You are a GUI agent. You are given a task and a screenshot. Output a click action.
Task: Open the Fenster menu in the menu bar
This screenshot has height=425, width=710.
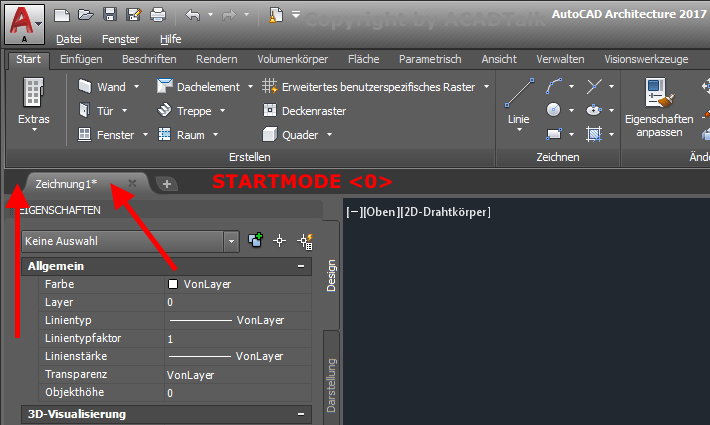click(x=120, y=39)
